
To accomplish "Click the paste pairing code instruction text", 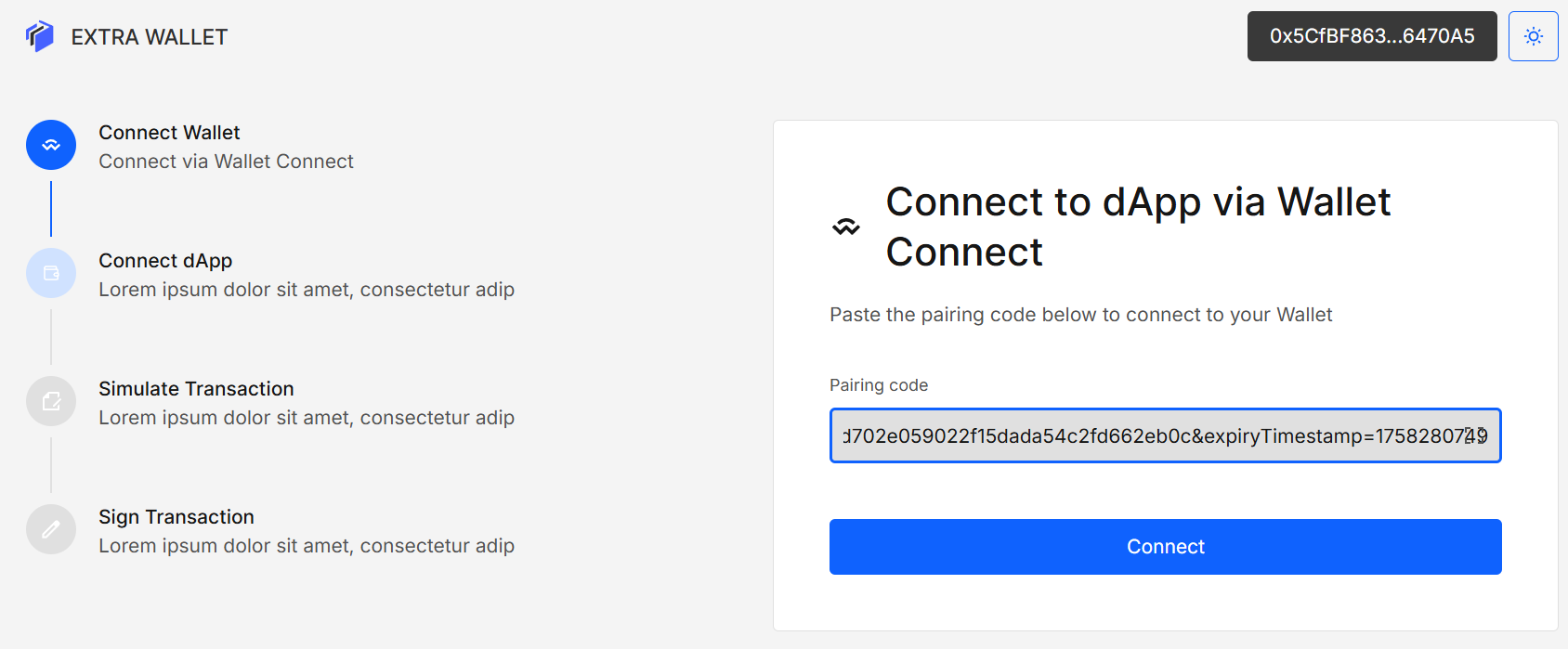I will pyautogui.click(x=1080, y=315).
